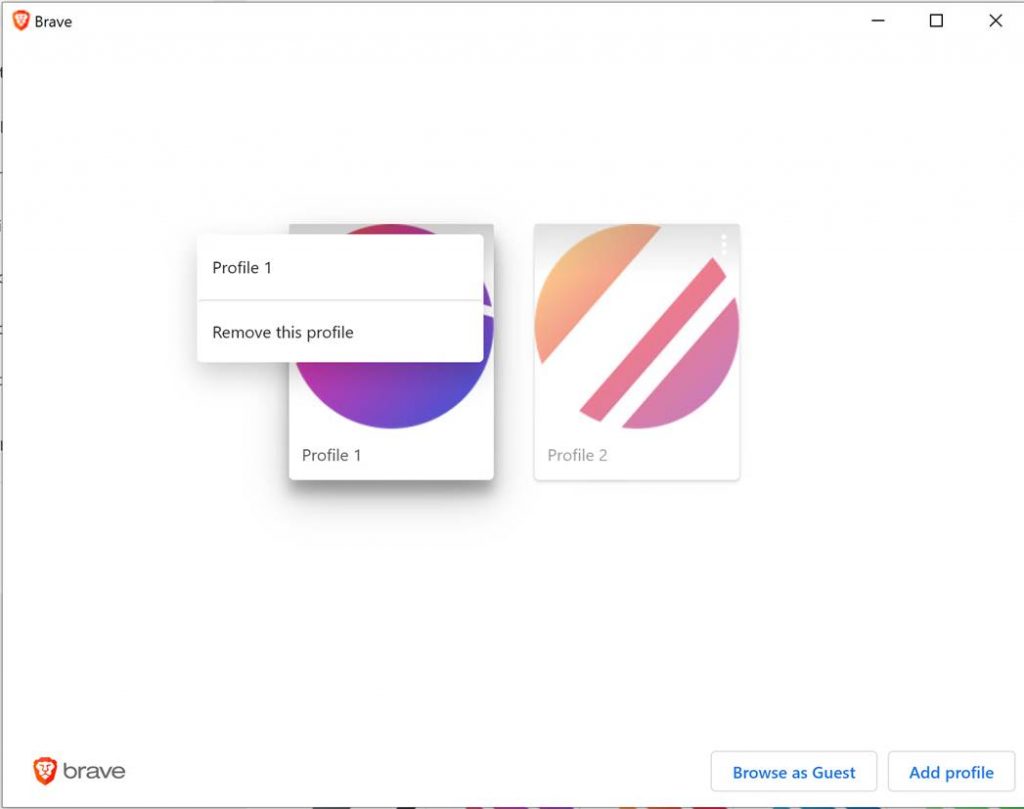
Task: Open more options for Profile 2
Action: click(x=723, y=244)
